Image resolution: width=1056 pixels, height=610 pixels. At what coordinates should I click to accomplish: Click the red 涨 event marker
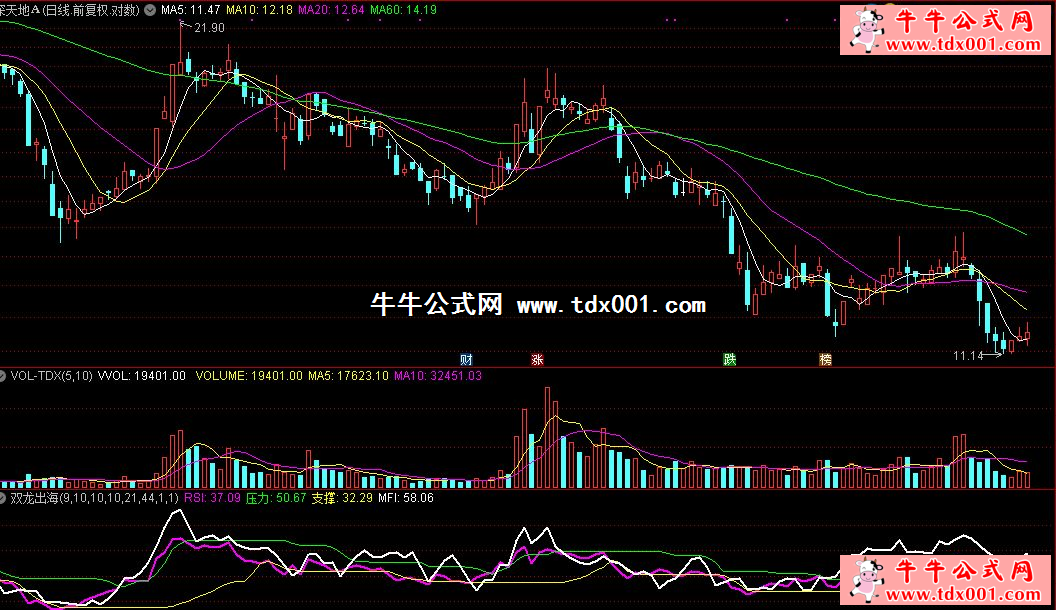[537, 359]
